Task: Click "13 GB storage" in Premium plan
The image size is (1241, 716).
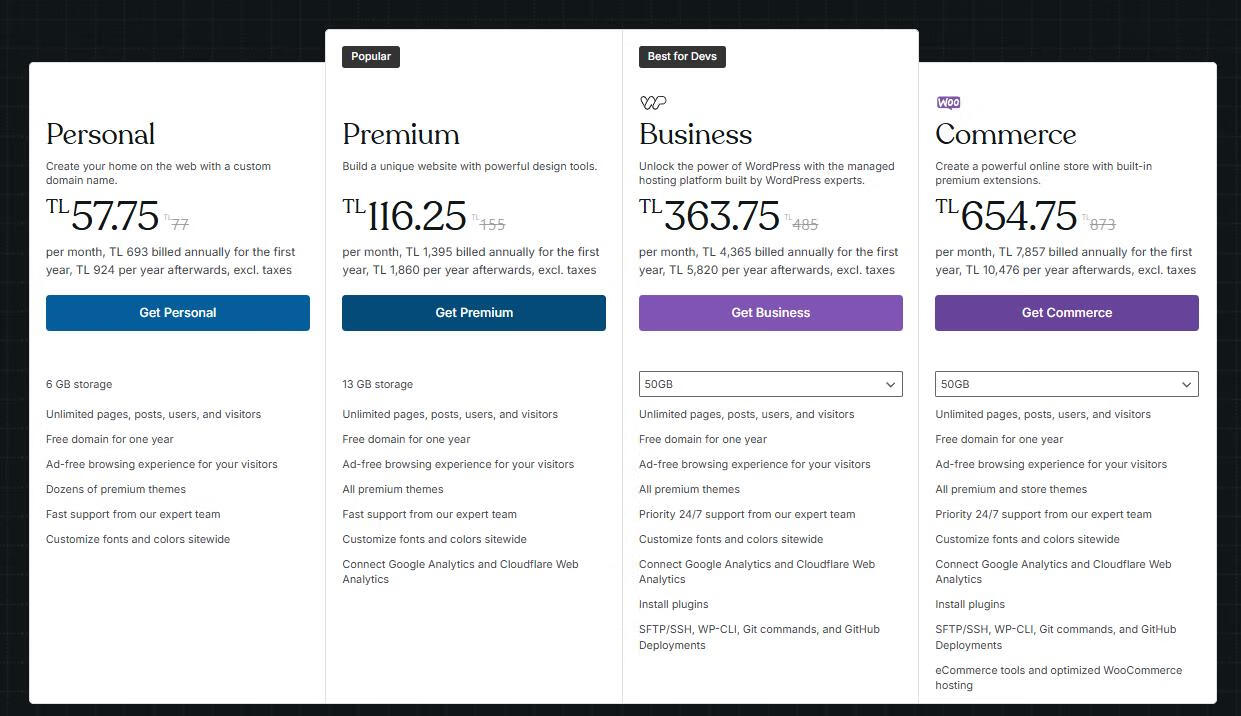Action: coord(377,384)
